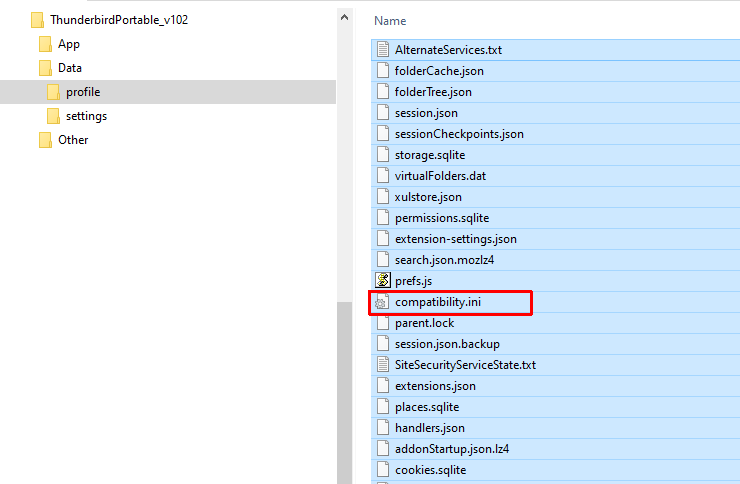This screenshot has width=740, height=484.
Task: Click the prefs.js script icon
Action: pos(383,280)
